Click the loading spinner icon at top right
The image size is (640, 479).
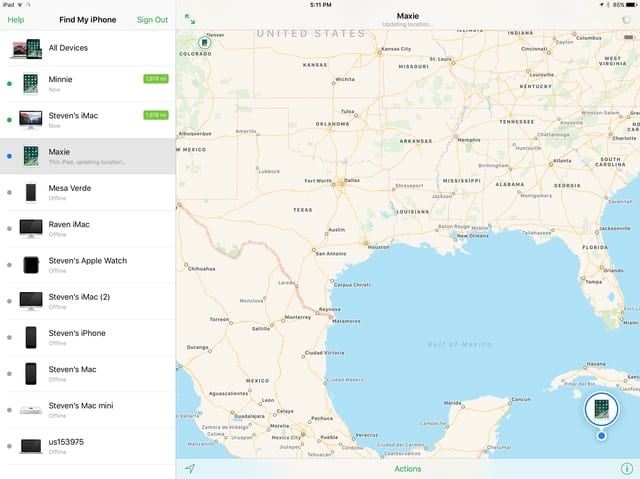pyautogui.click(x=626, y=19)
